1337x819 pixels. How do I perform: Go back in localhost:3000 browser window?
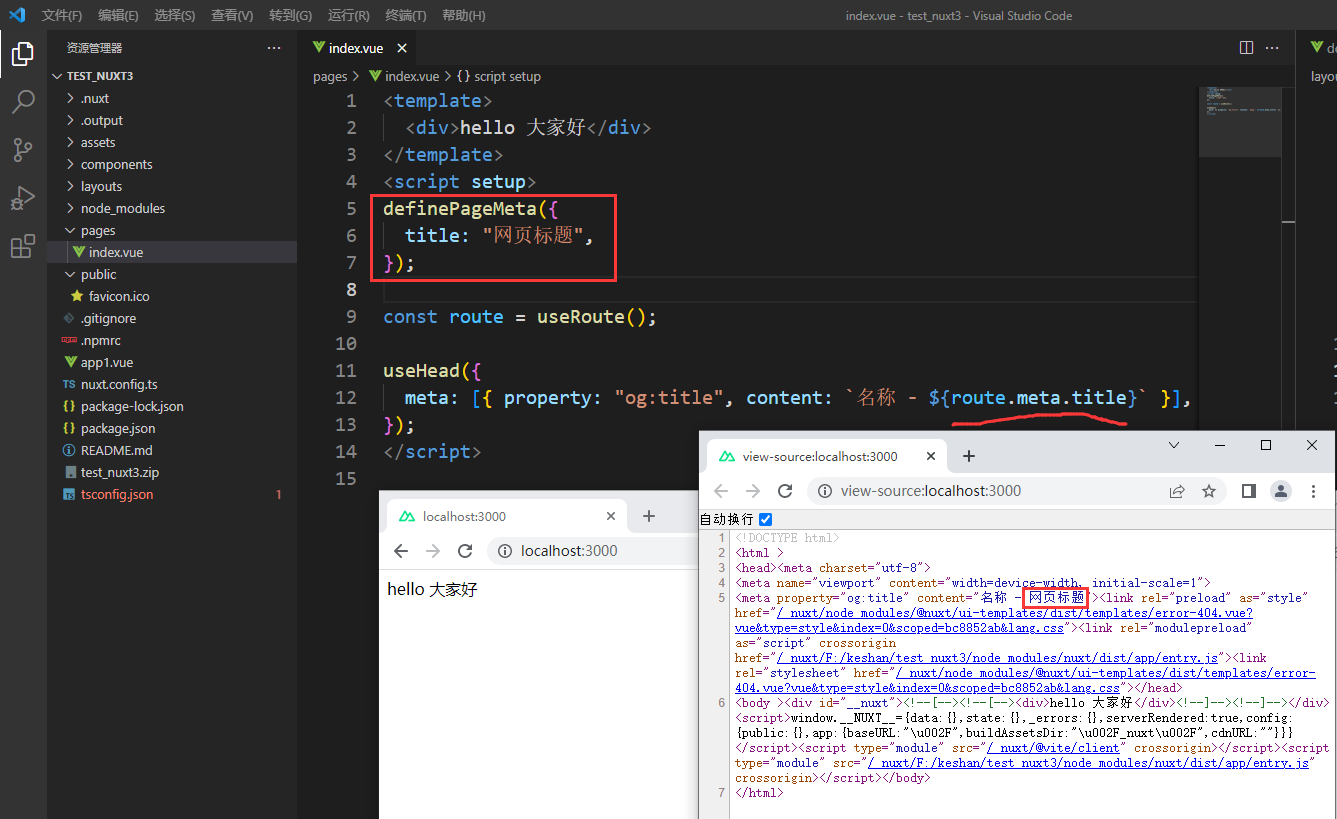401,551
